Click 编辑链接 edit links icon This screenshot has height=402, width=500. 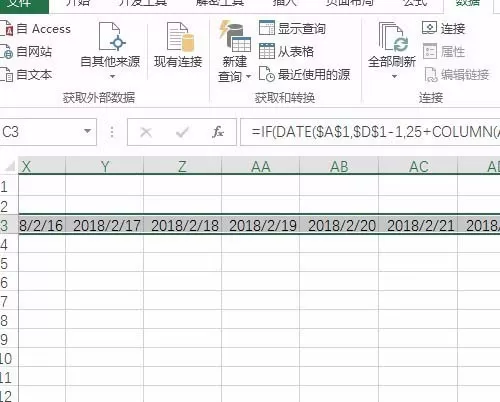pos(430,75)
